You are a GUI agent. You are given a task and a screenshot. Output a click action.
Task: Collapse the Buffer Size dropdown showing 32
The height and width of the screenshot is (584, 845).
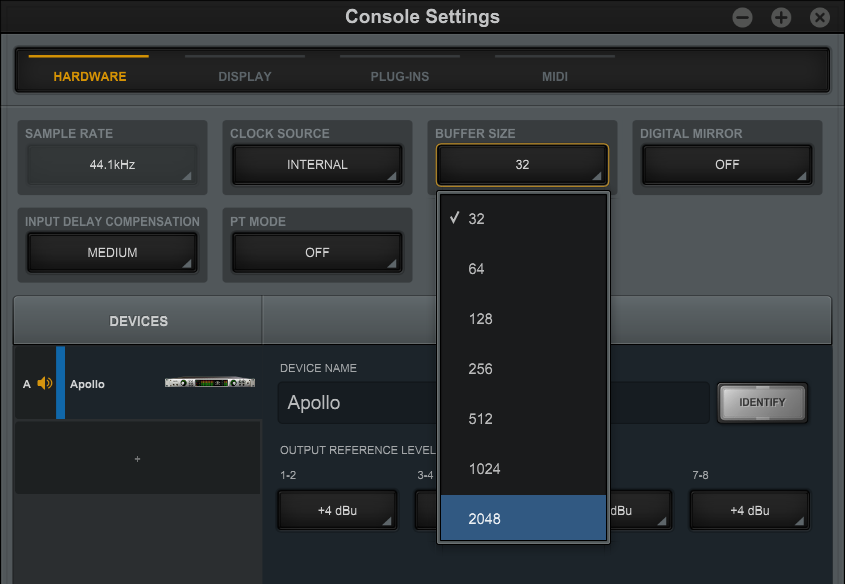pos(522,164)
